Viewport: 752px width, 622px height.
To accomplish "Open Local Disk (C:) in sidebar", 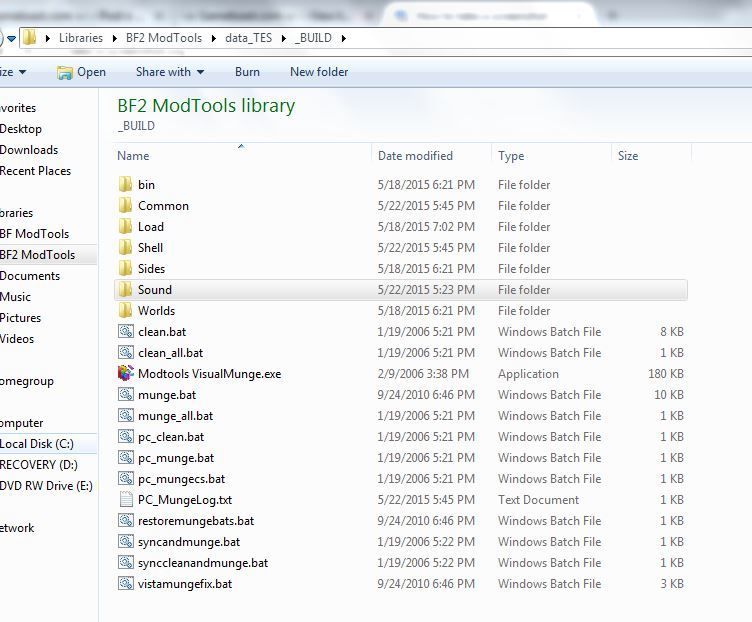I will click(37, 444).
